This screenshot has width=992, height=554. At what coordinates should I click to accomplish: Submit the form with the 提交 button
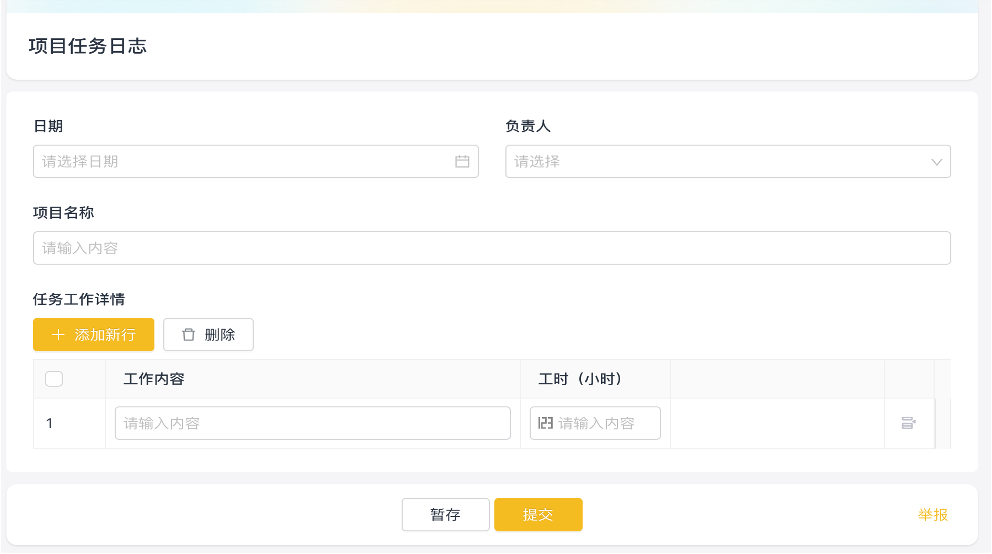click(x=538, y=515)
